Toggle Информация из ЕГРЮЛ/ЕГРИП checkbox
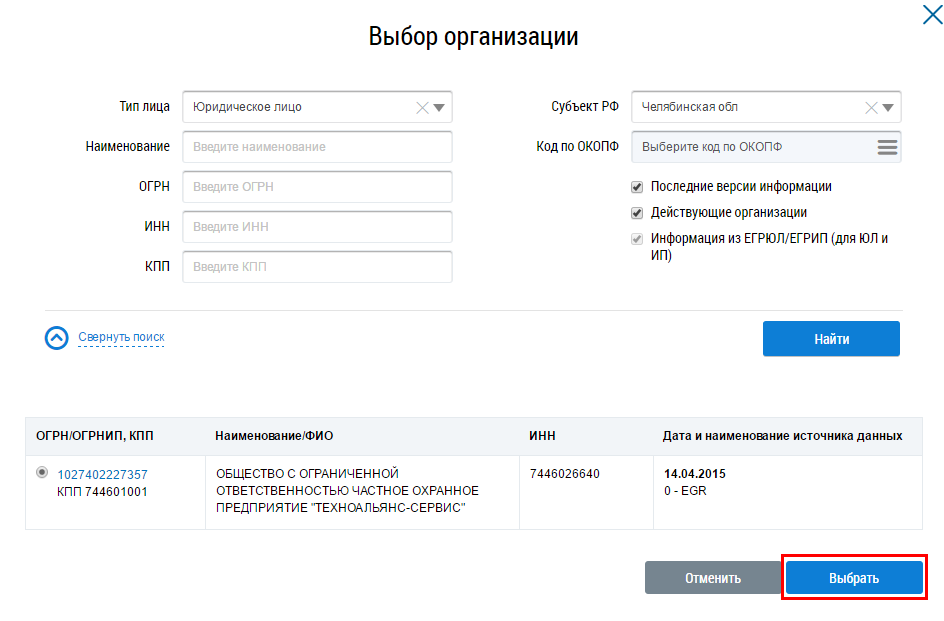 tap(637, 239)
